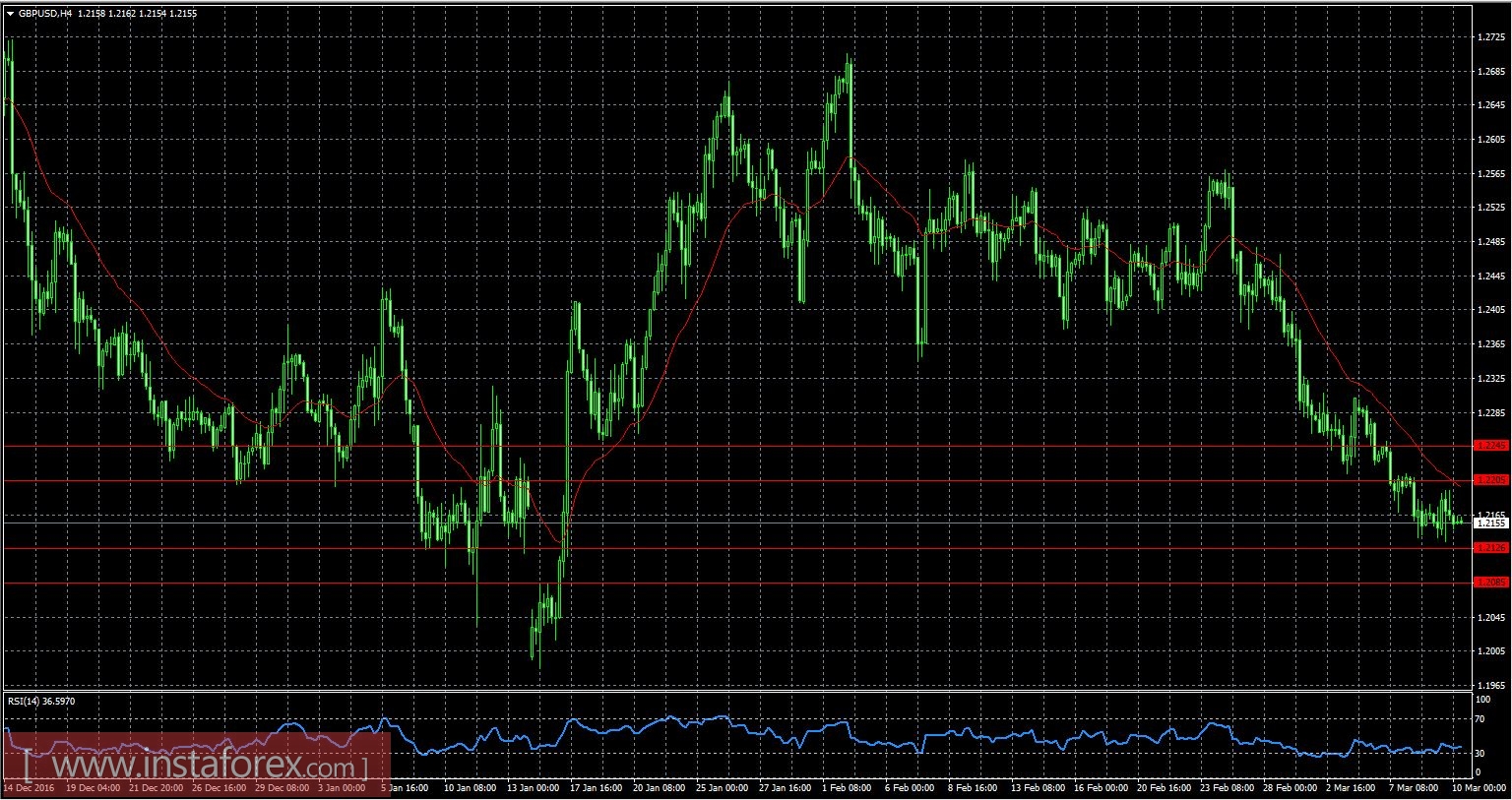Click the 23 Feb 08:00 time label
Viewport: 1512px width, 800px height.
click(1227, 788)
